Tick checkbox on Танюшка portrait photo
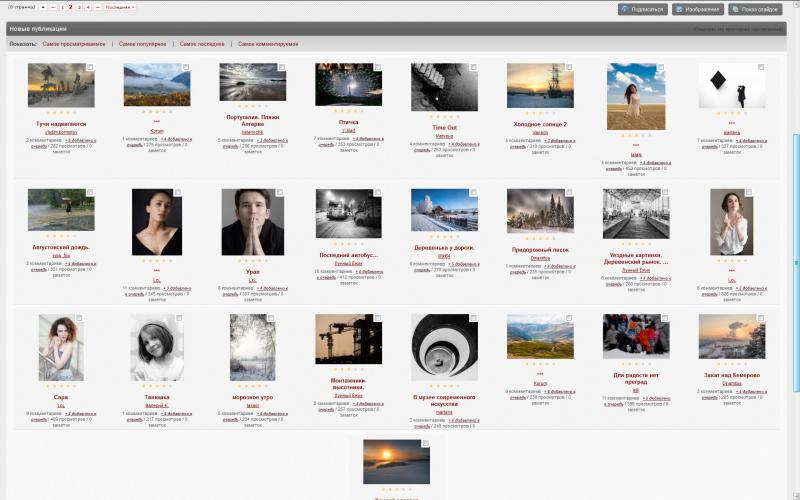This screenshot has width=800, height=500. point(180,318)
